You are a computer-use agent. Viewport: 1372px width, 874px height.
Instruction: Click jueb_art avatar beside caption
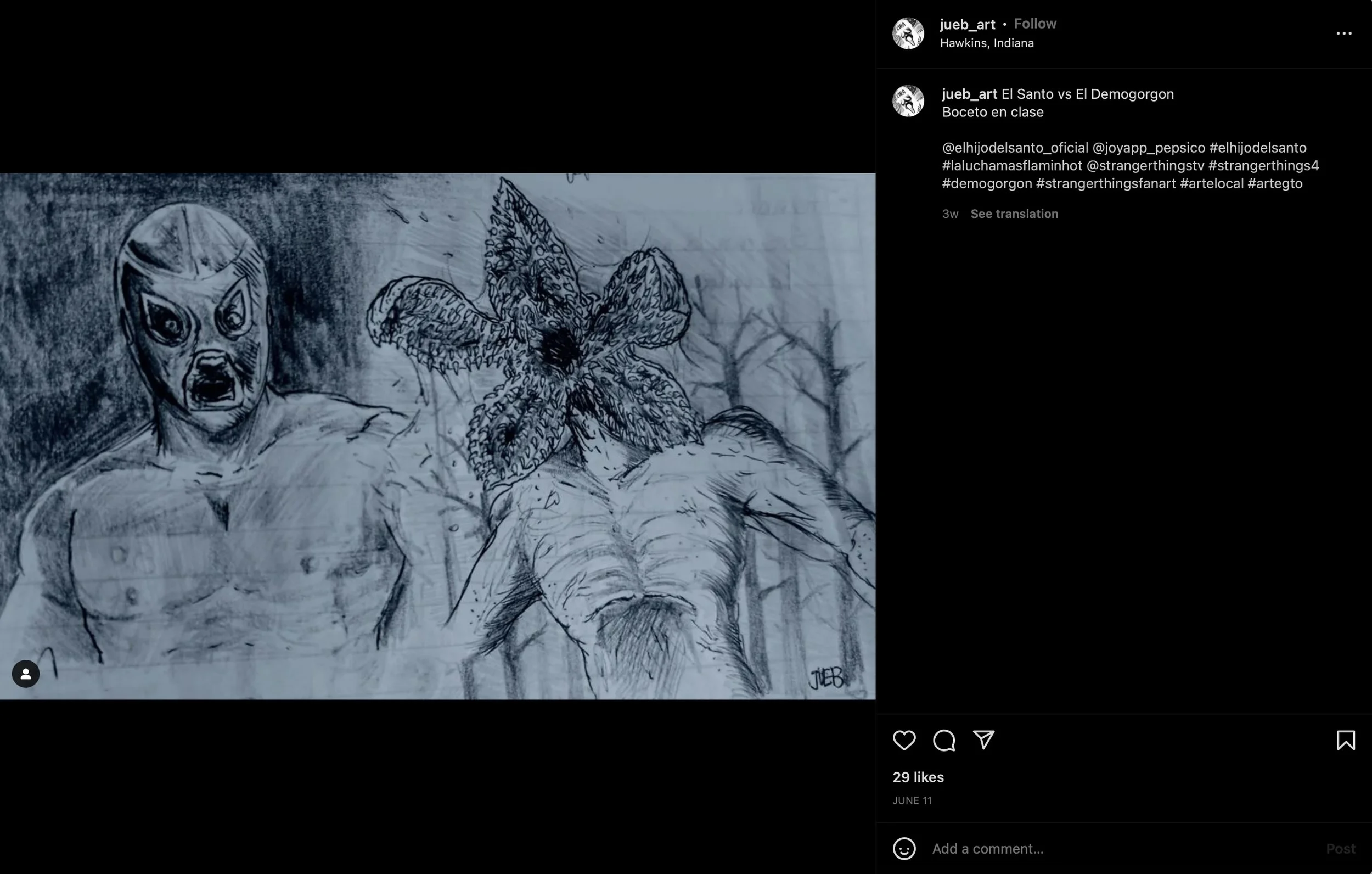click(908, 101)
